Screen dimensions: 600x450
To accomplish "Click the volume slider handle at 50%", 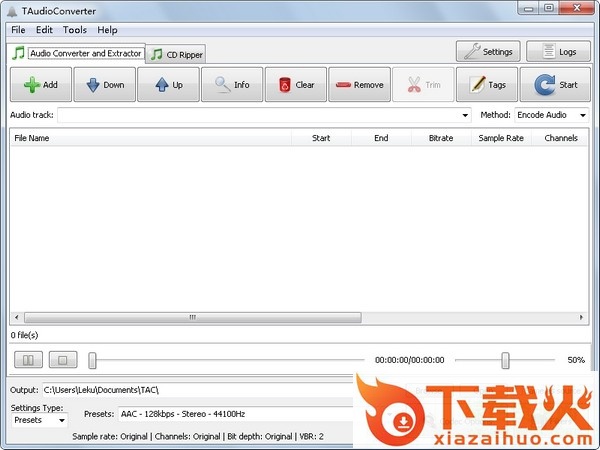I will point(505,360).
